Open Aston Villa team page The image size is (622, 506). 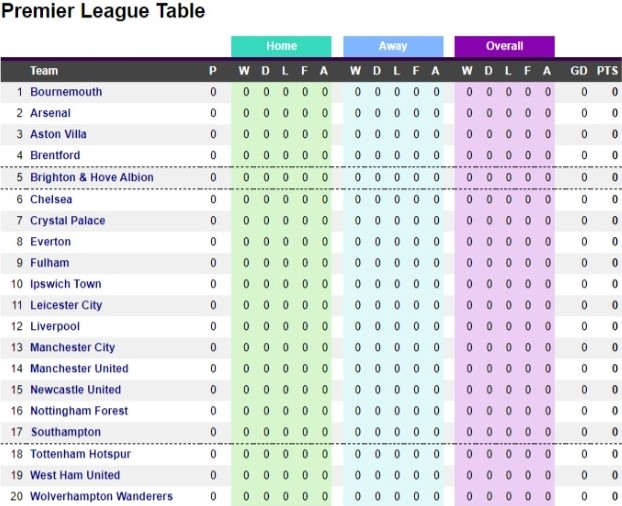point(58,134)
